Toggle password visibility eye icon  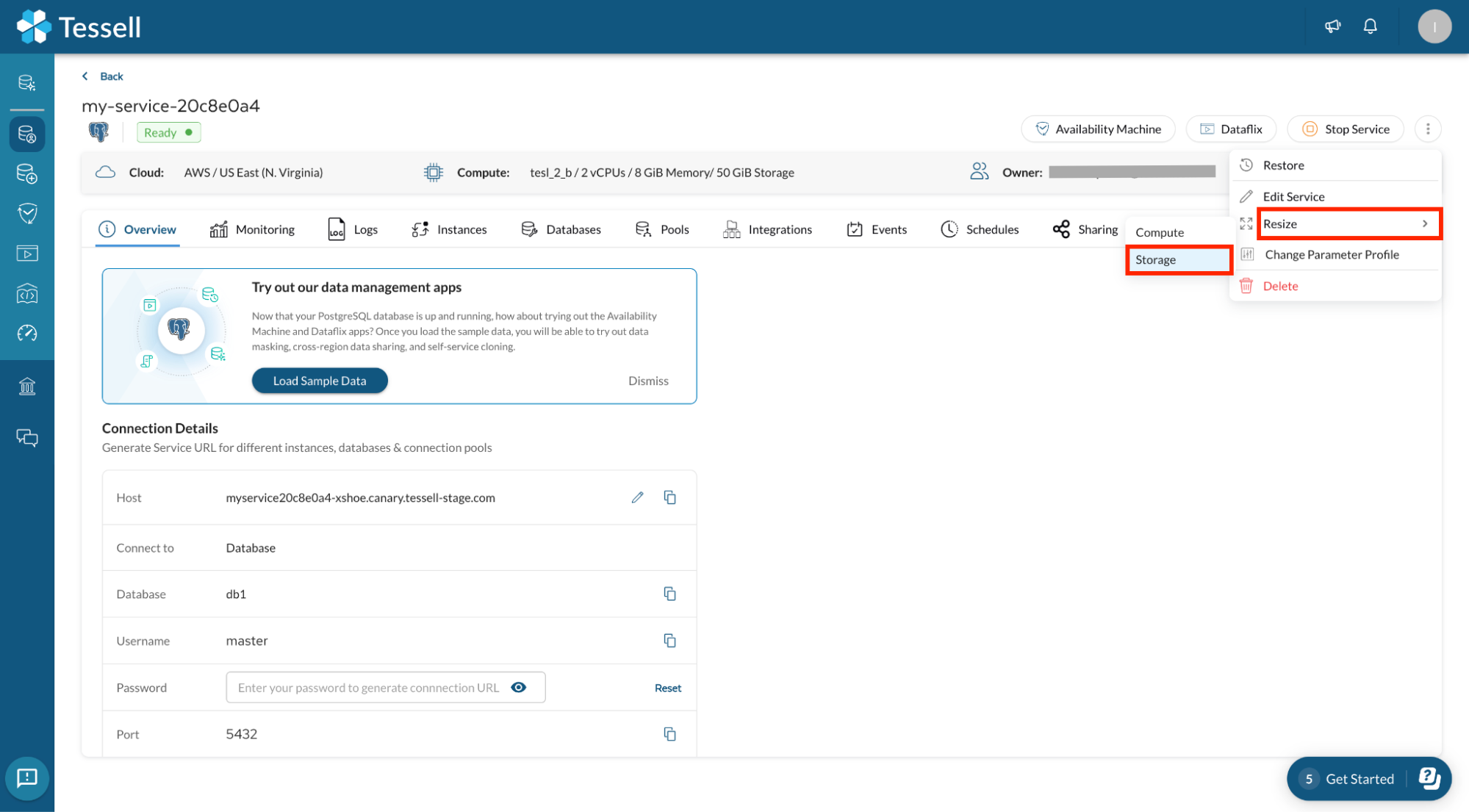518,688
